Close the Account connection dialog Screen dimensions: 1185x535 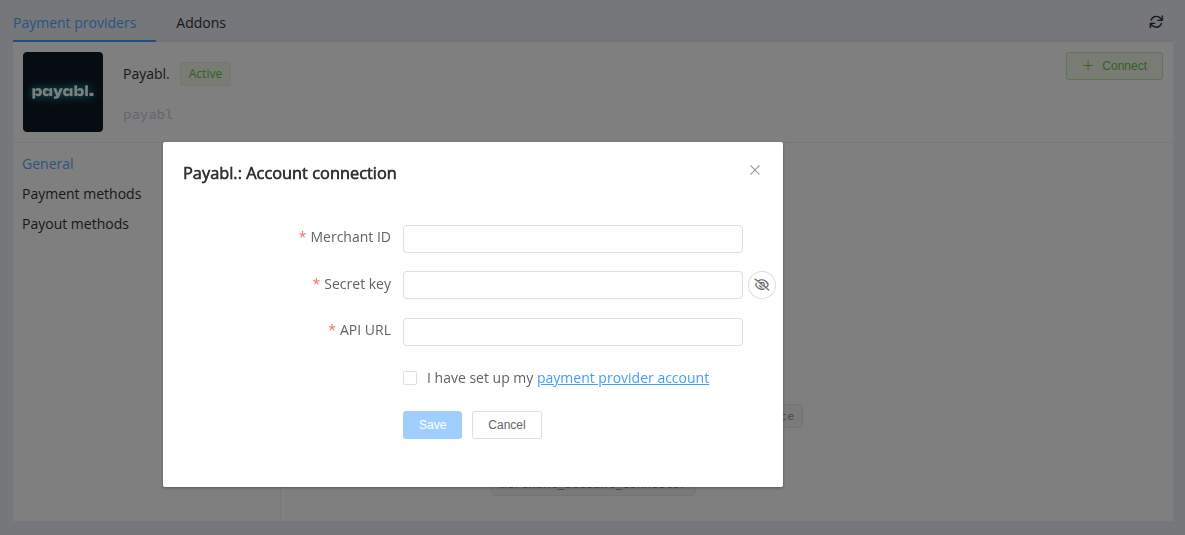(755, 170)
